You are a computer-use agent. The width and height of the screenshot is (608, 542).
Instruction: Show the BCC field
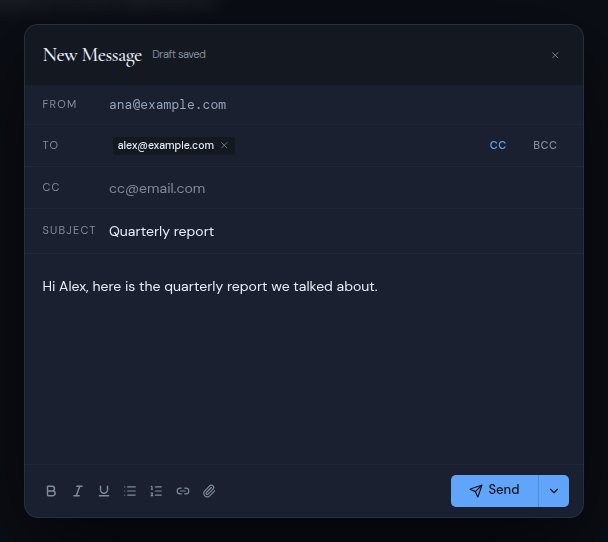pos(545,145)
